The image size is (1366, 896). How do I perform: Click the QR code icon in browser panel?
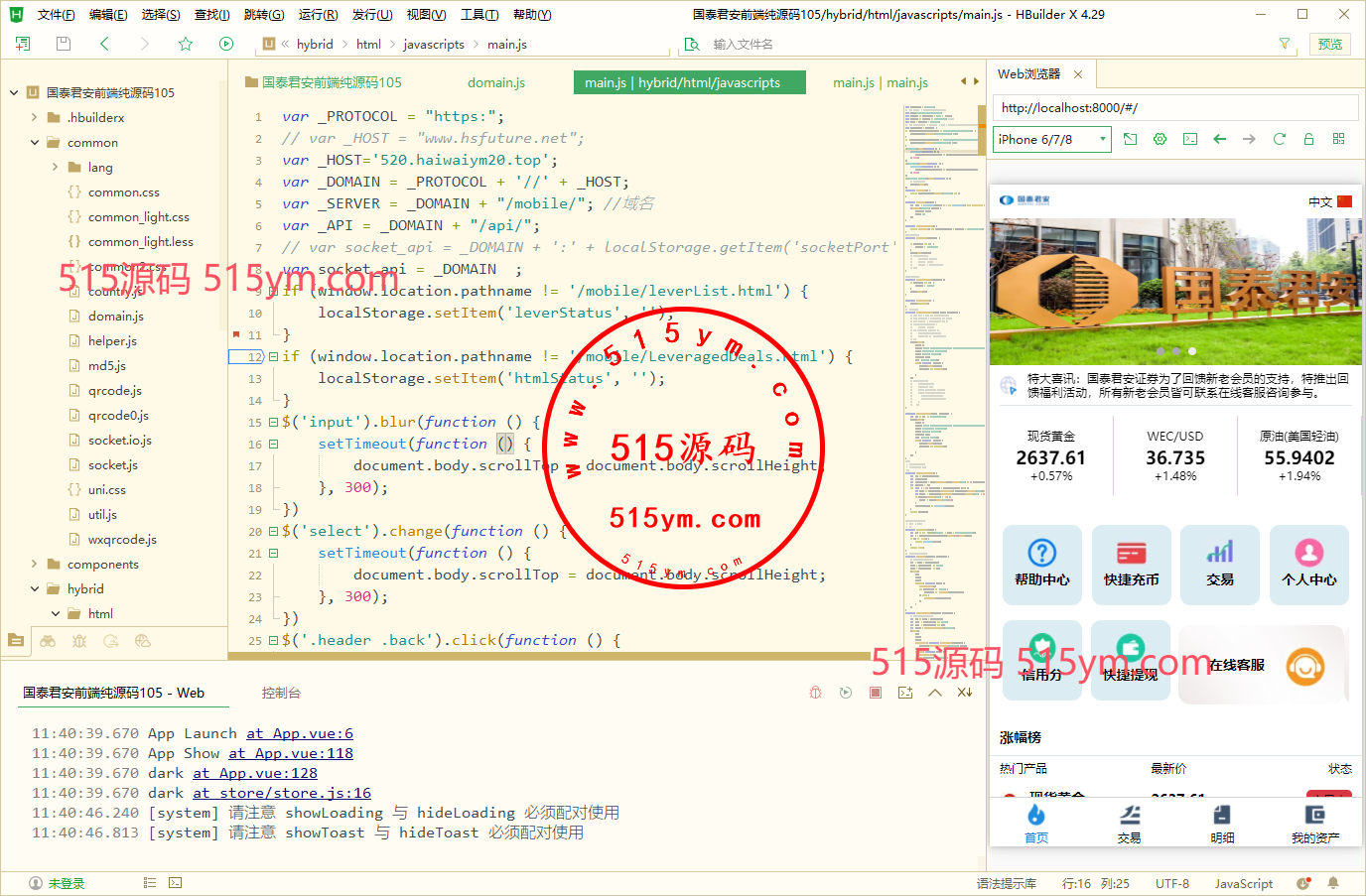pos(1338,139)
